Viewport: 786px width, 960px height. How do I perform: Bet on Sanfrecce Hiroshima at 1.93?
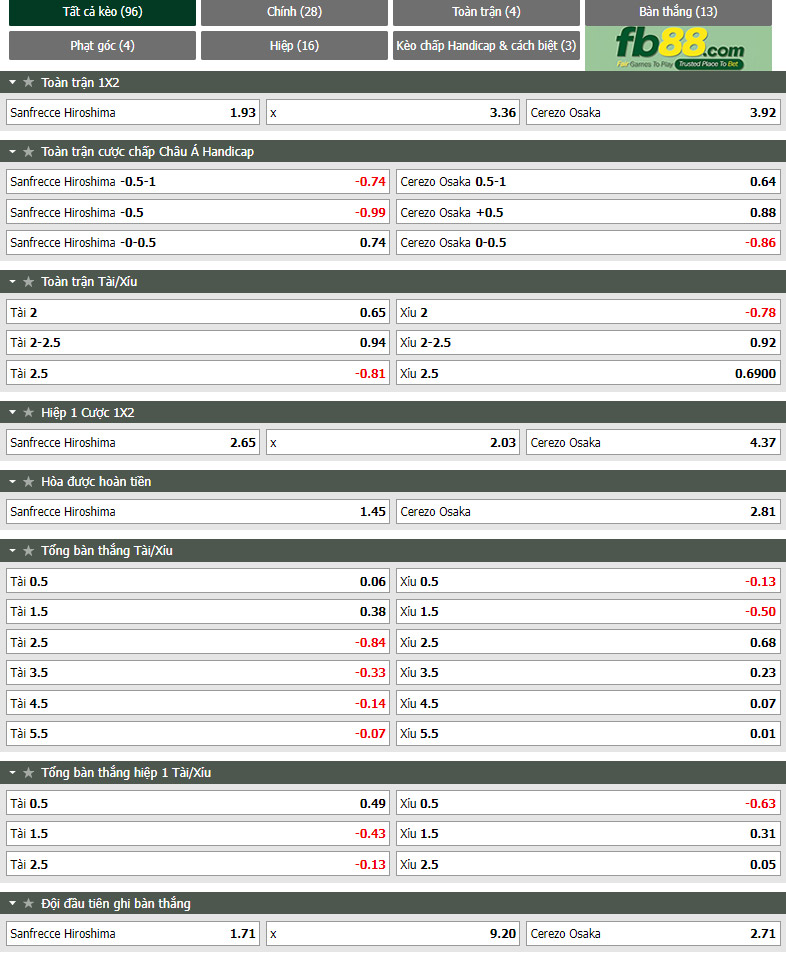pyautogui.click(x=133, y=112)
